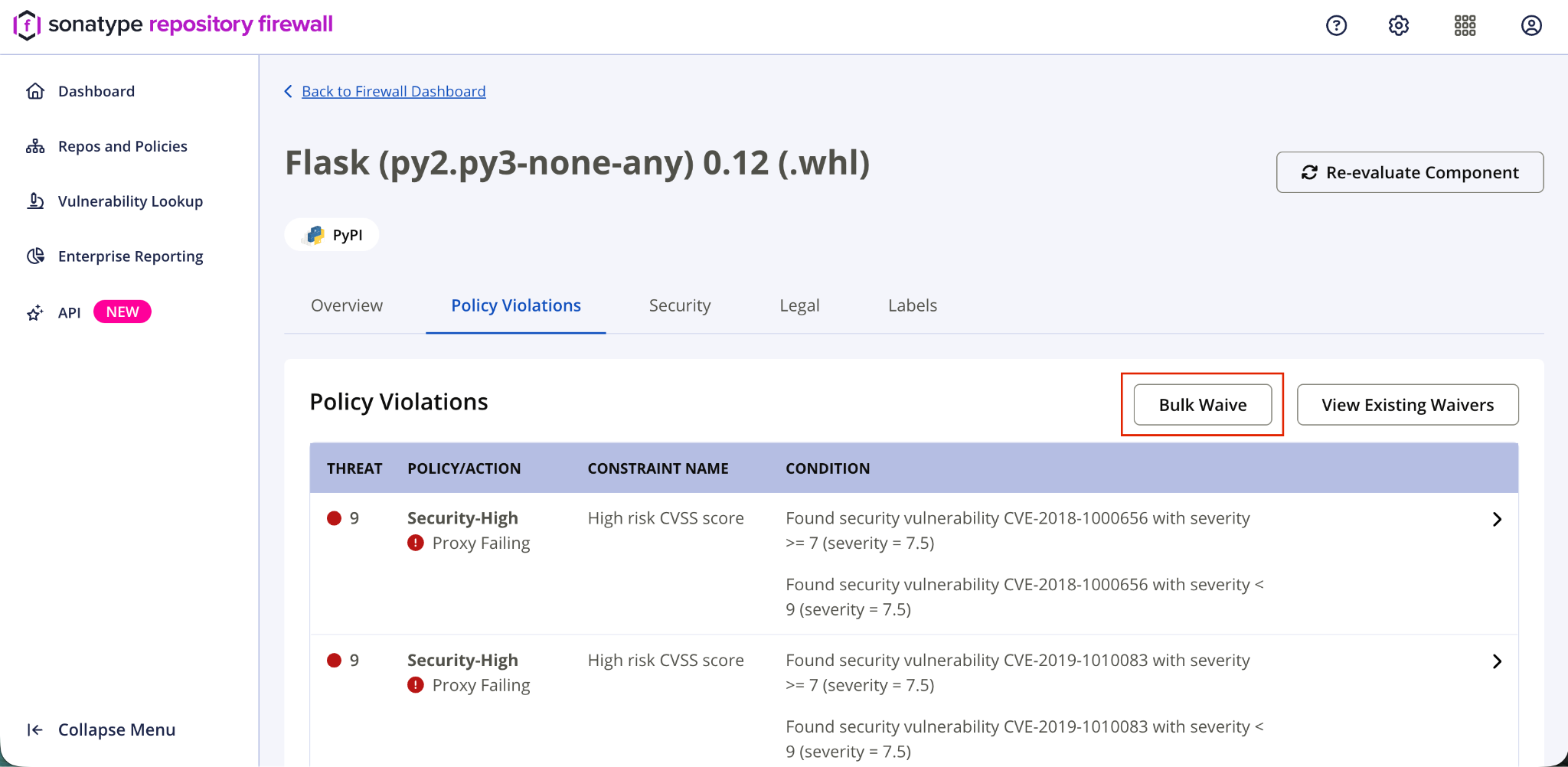The height and width of the screenshot is (767, 1568).
Task: Click the Dashboard home icon
Action: coord(35,91)
